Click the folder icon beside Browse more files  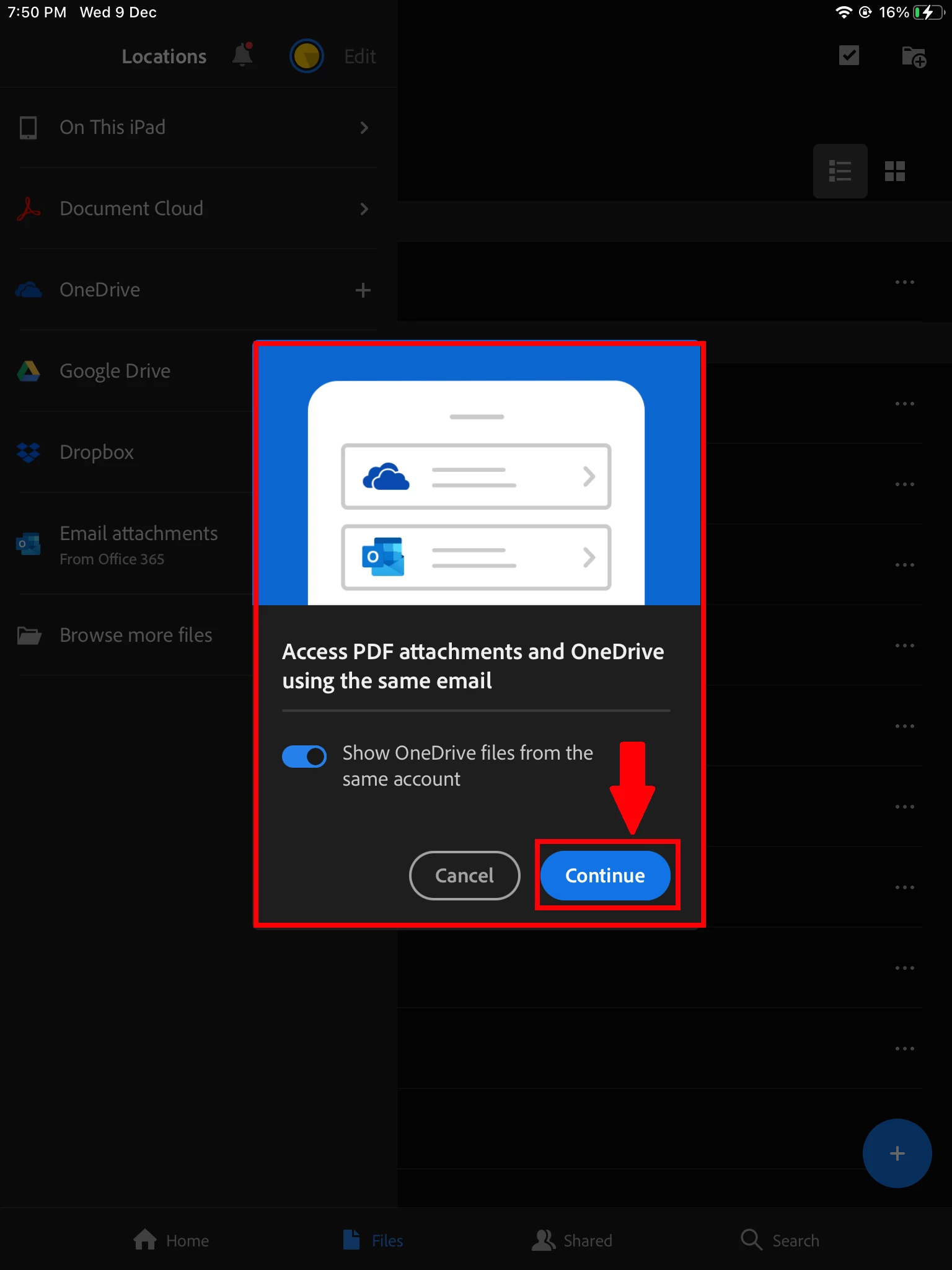click(x=29, y=636)
